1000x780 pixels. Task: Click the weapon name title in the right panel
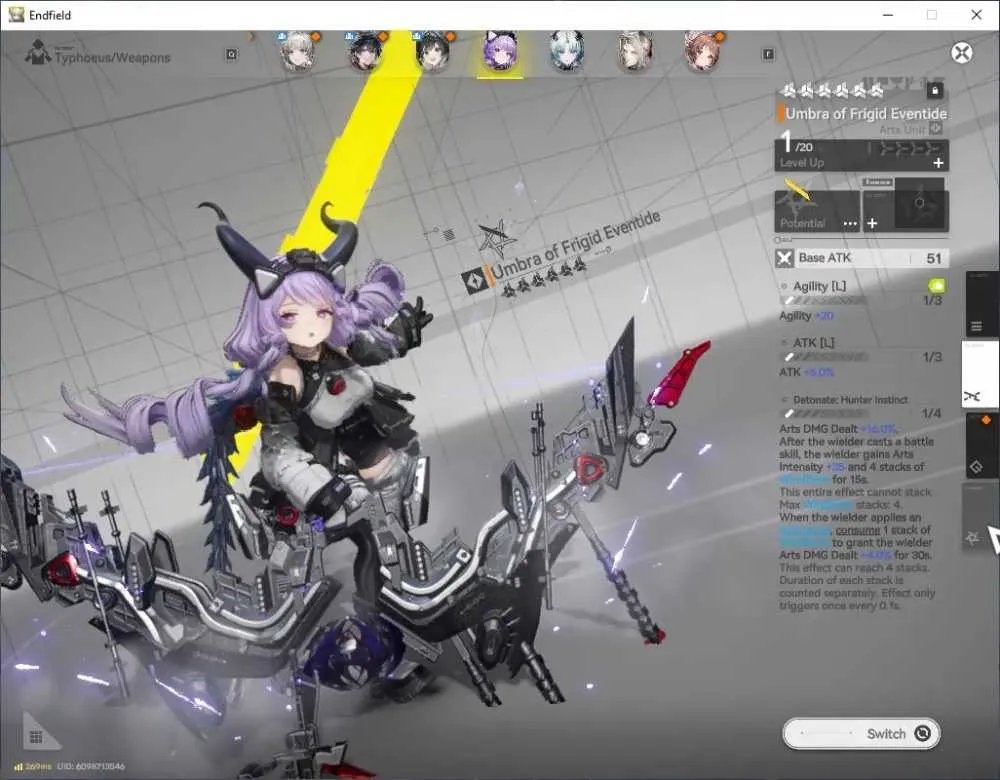pyautogui.click(x=866, y=114)
